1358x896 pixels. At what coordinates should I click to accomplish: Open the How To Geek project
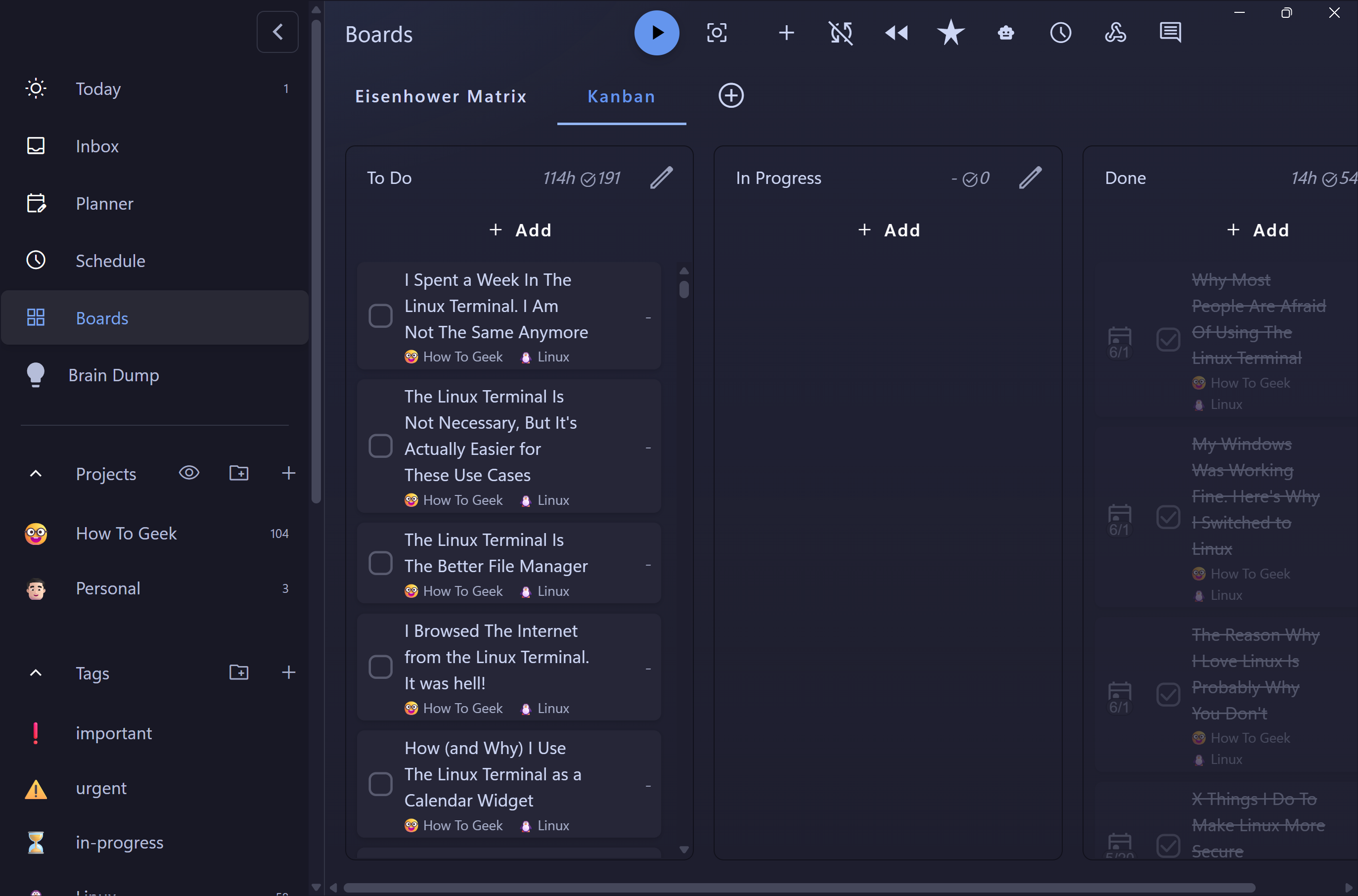click(155, 534)
